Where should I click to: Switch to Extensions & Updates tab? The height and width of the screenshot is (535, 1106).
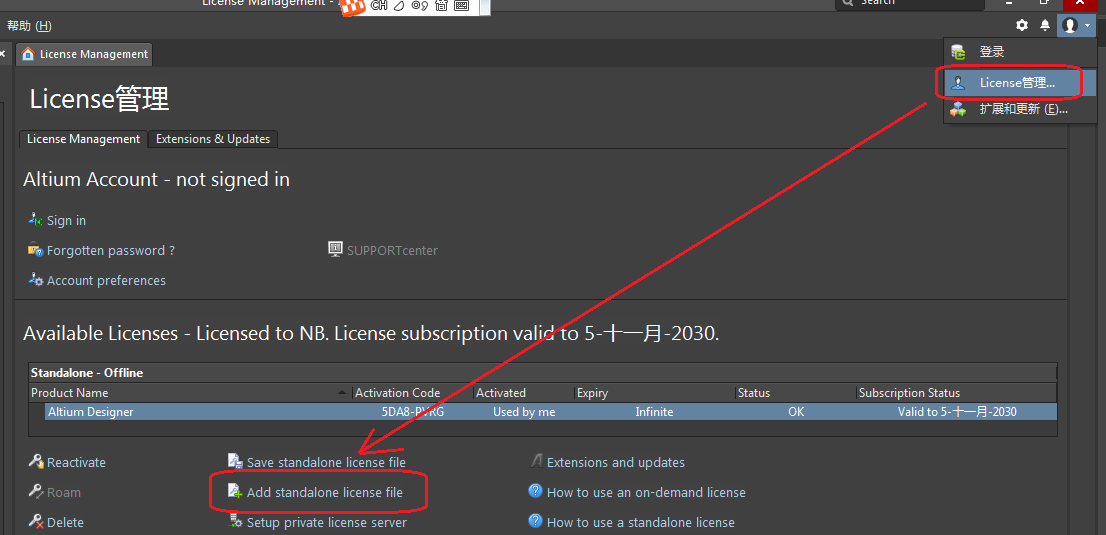(213, 139)
